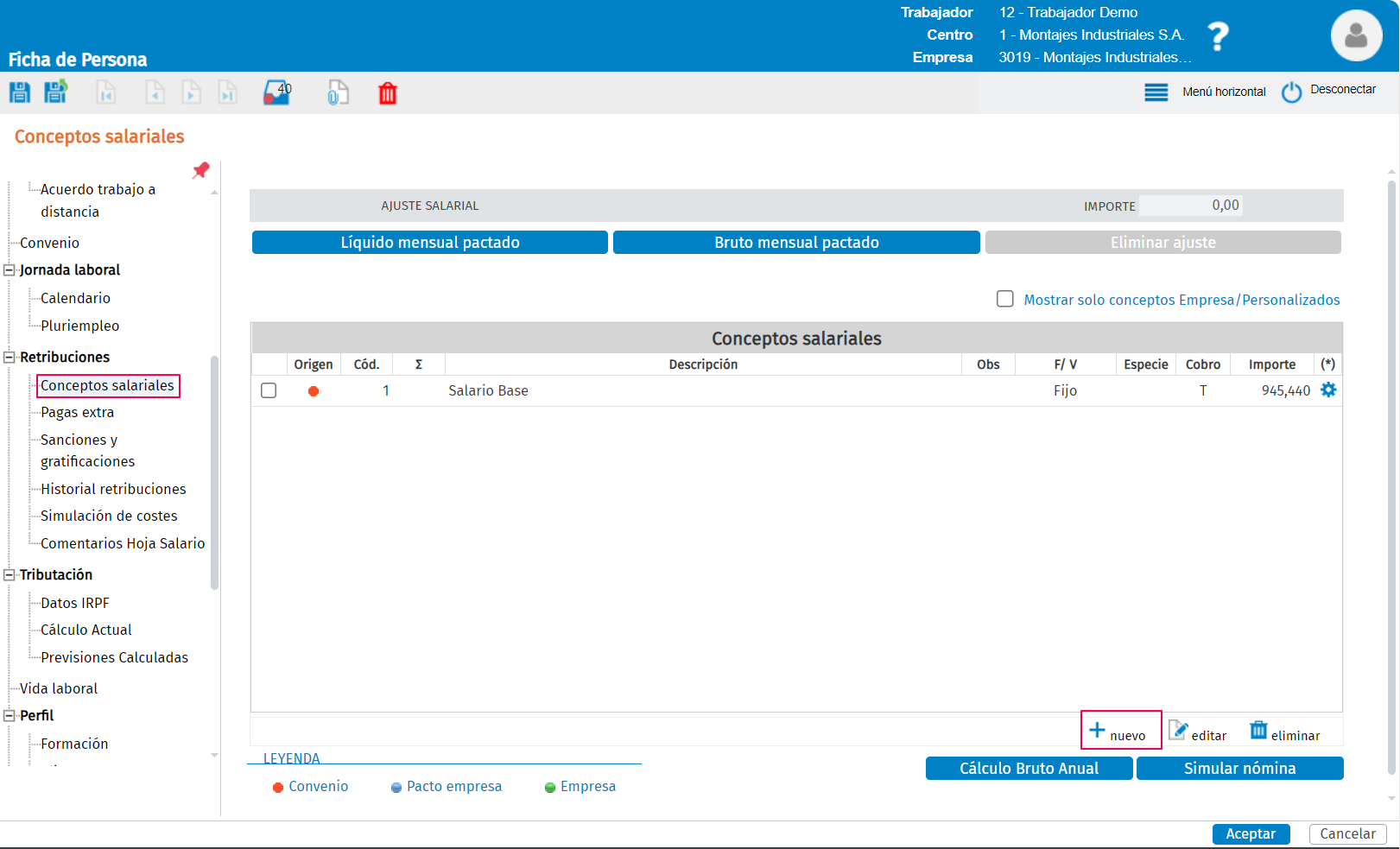
Task: Toggle the red pin on sidebar
Action: click(x=201, y=170)
